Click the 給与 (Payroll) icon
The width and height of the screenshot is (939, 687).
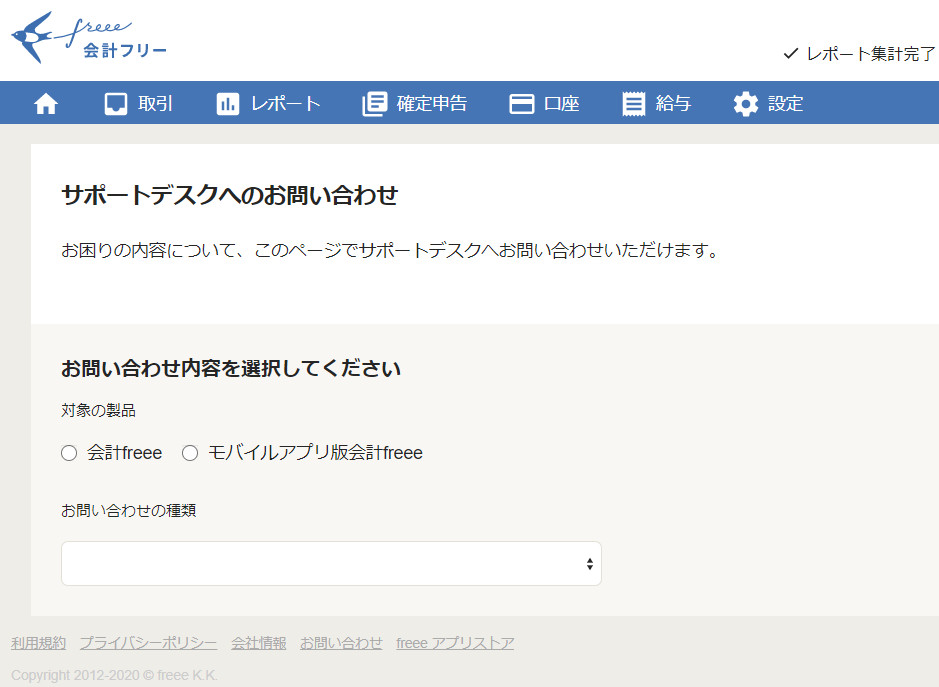click(x=633, y=102)
